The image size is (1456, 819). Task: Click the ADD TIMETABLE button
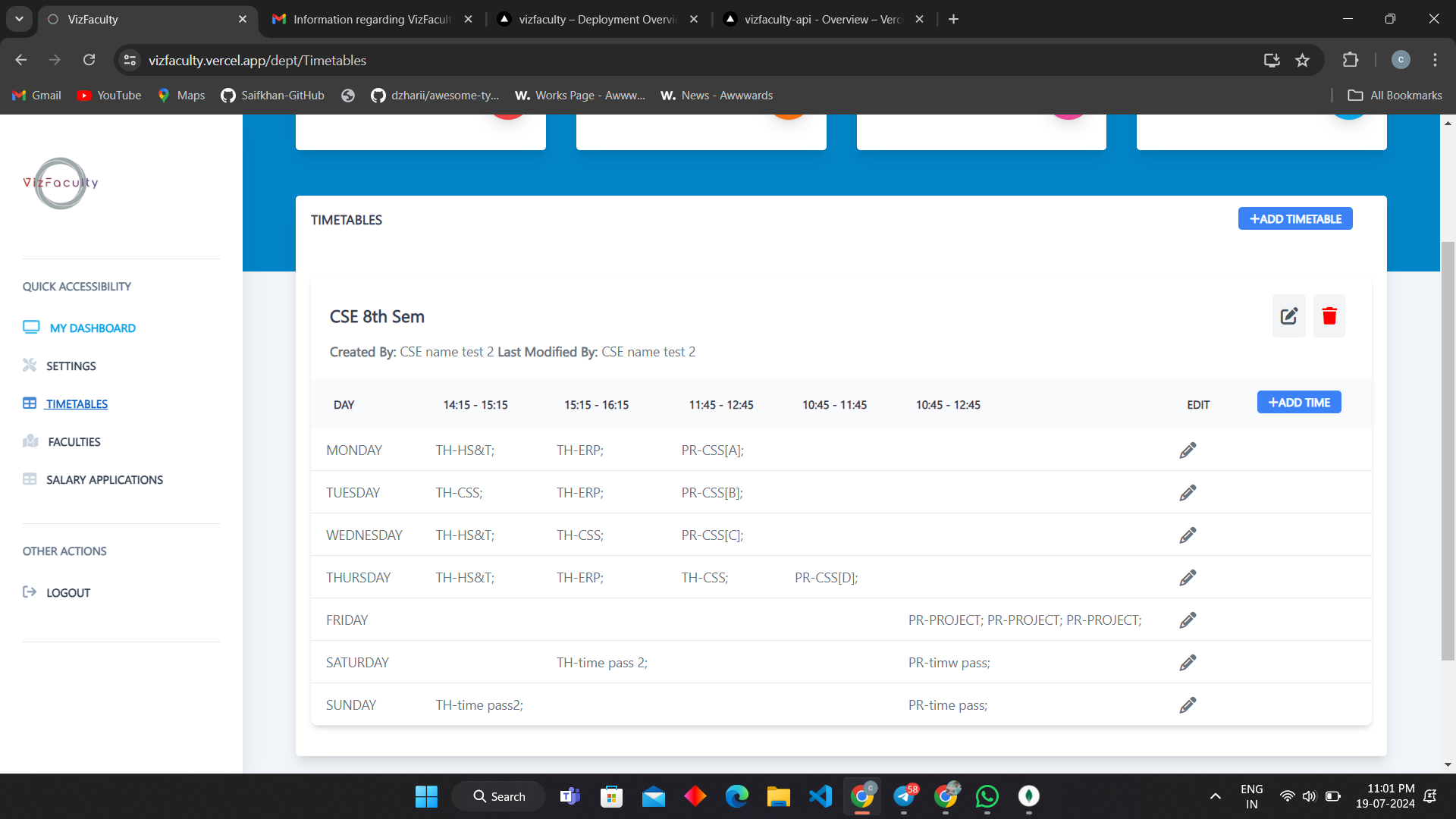(1294, 219)
